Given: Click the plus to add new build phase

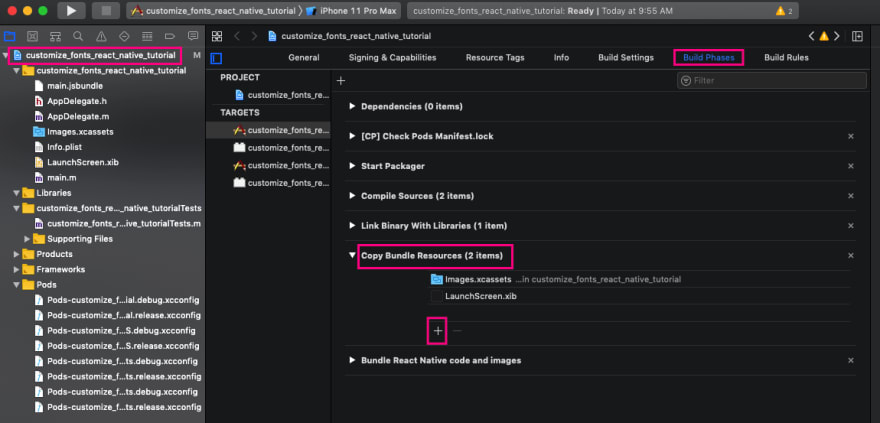Looking at the screenshot, I should (x=340, y=81).
